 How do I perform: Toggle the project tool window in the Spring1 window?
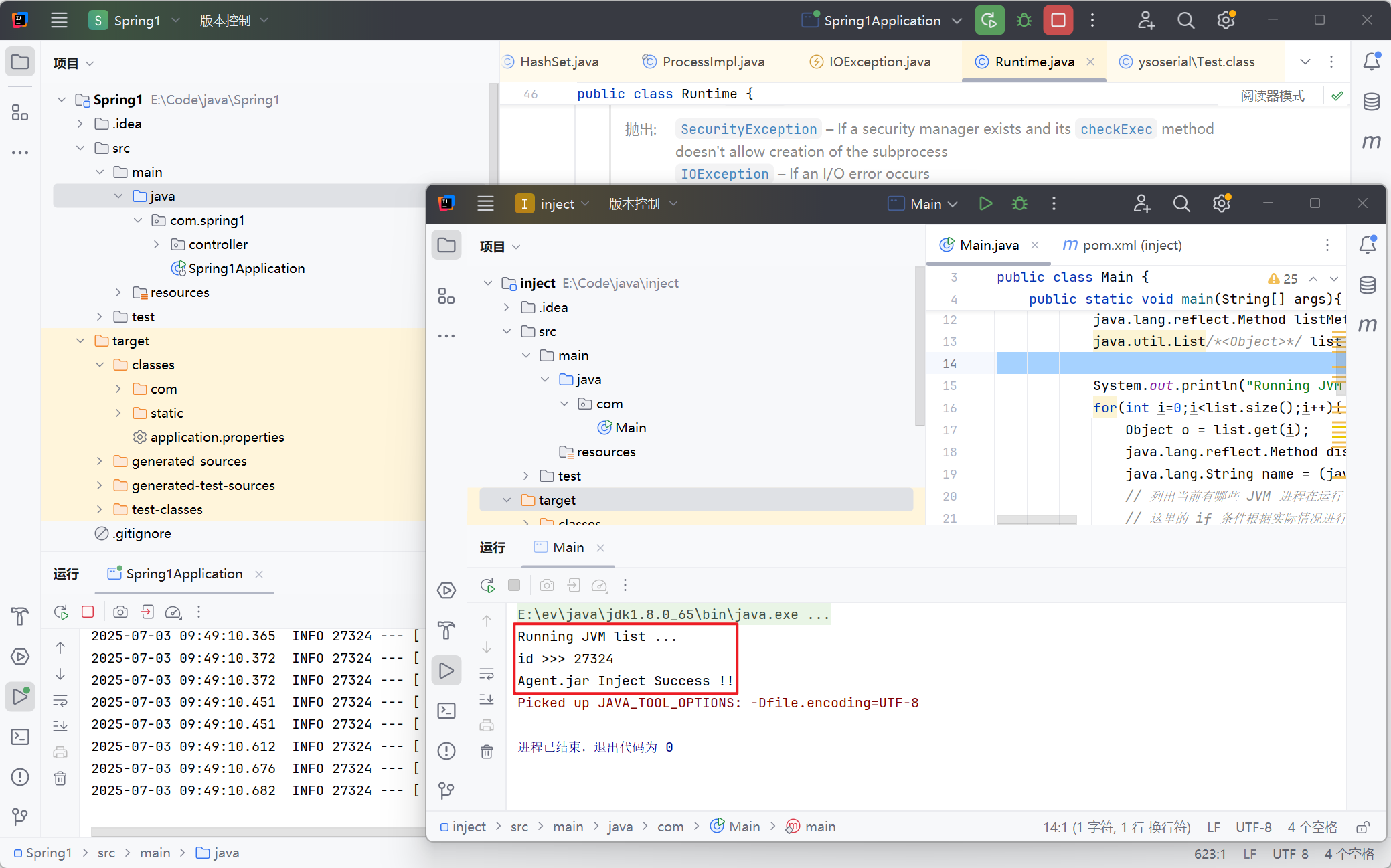[20, 62]
